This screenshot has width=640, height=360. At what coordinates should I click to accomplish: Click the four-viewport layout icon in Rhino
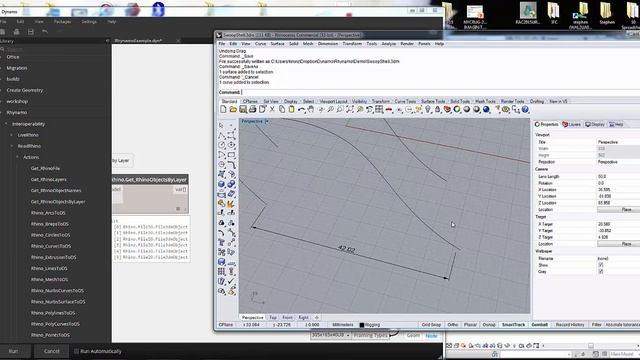coord(379,109)
